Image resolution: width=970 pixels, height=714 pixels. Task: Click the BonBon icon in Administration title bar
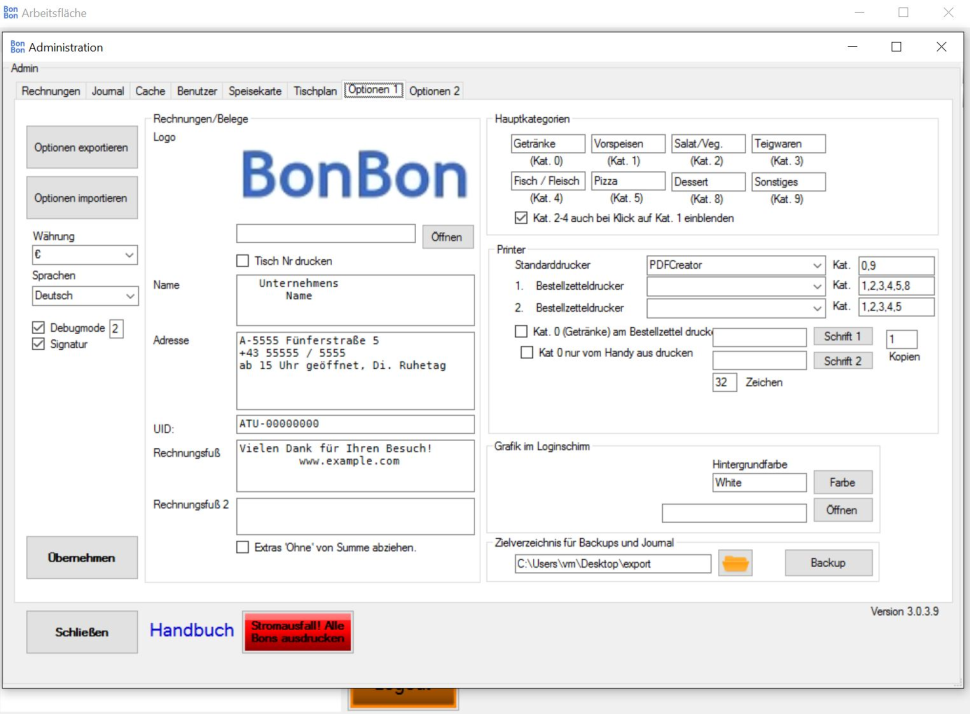(17, 47)
